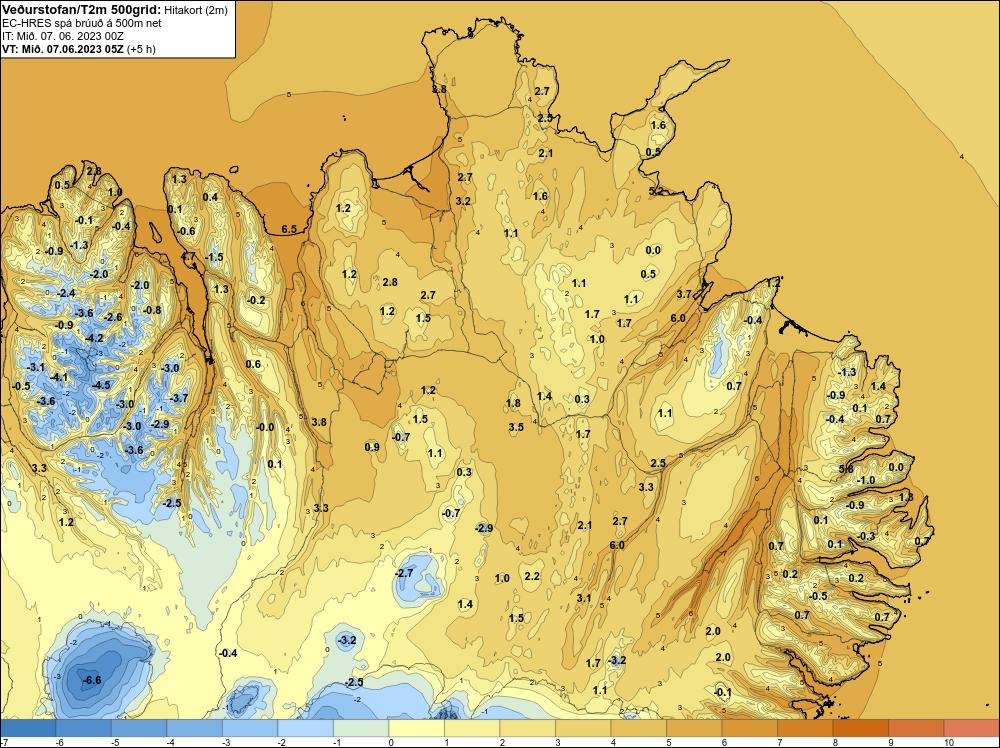This screenshot has height=748, width=1000.
Task: Click the temperature value '0.4'
Action: click(x=210, y=196)
